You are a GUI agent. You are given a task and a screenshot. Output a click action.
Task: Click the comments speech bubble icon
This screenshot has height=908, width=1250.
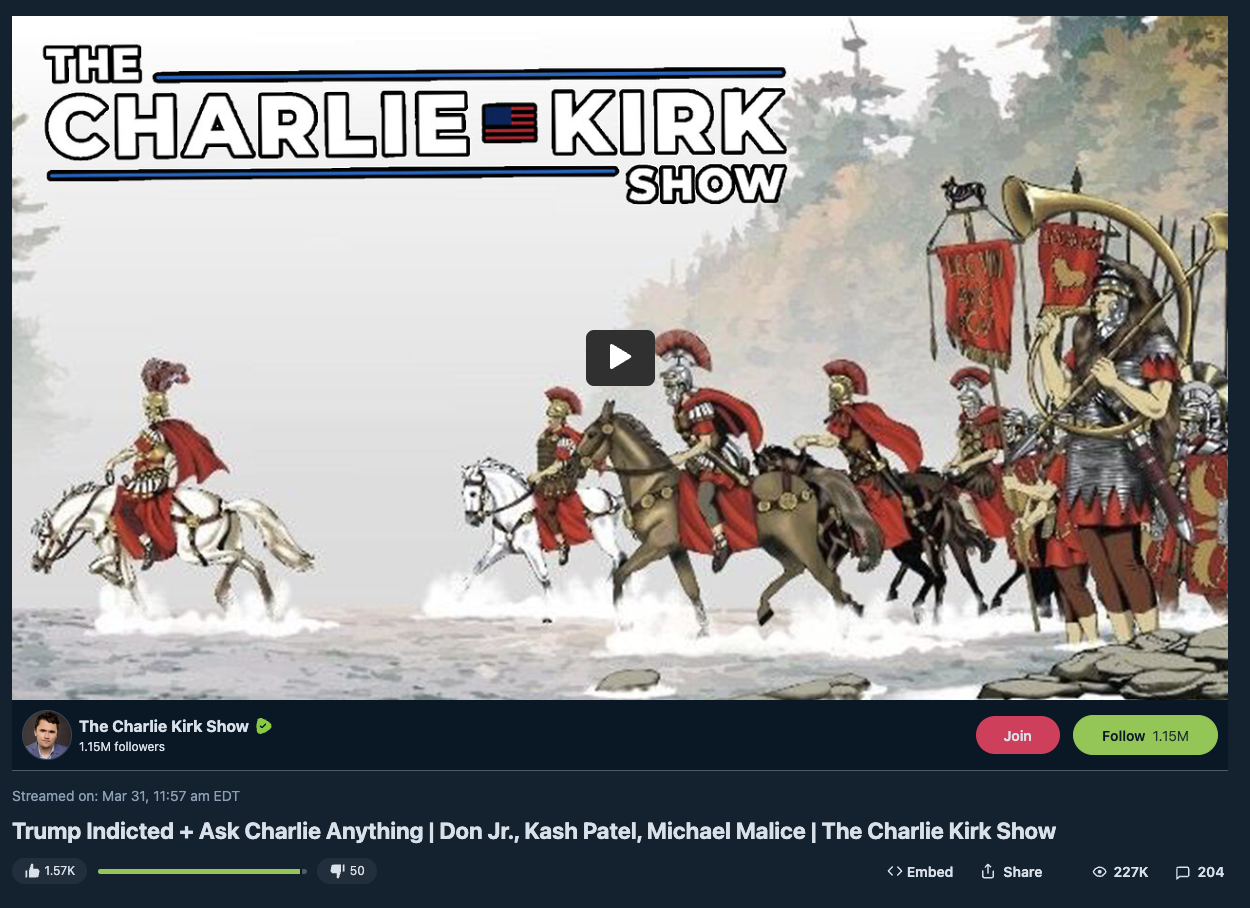point(1183,872)
